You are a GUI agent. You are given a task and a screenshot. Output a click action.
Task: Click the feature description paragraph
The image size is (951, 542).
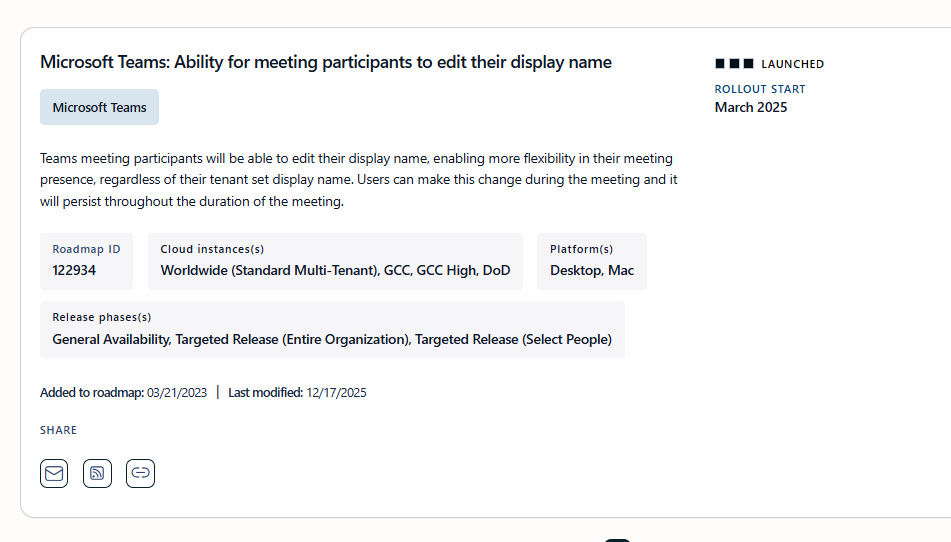[x=359, y=180]
